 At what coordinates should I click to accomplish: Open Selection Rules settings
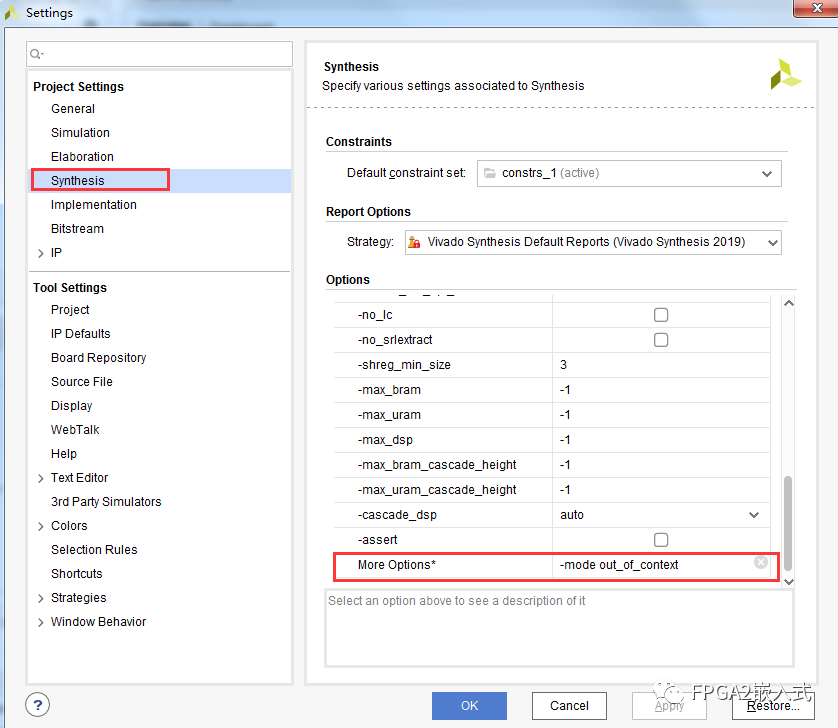click(x=94, y=549)
